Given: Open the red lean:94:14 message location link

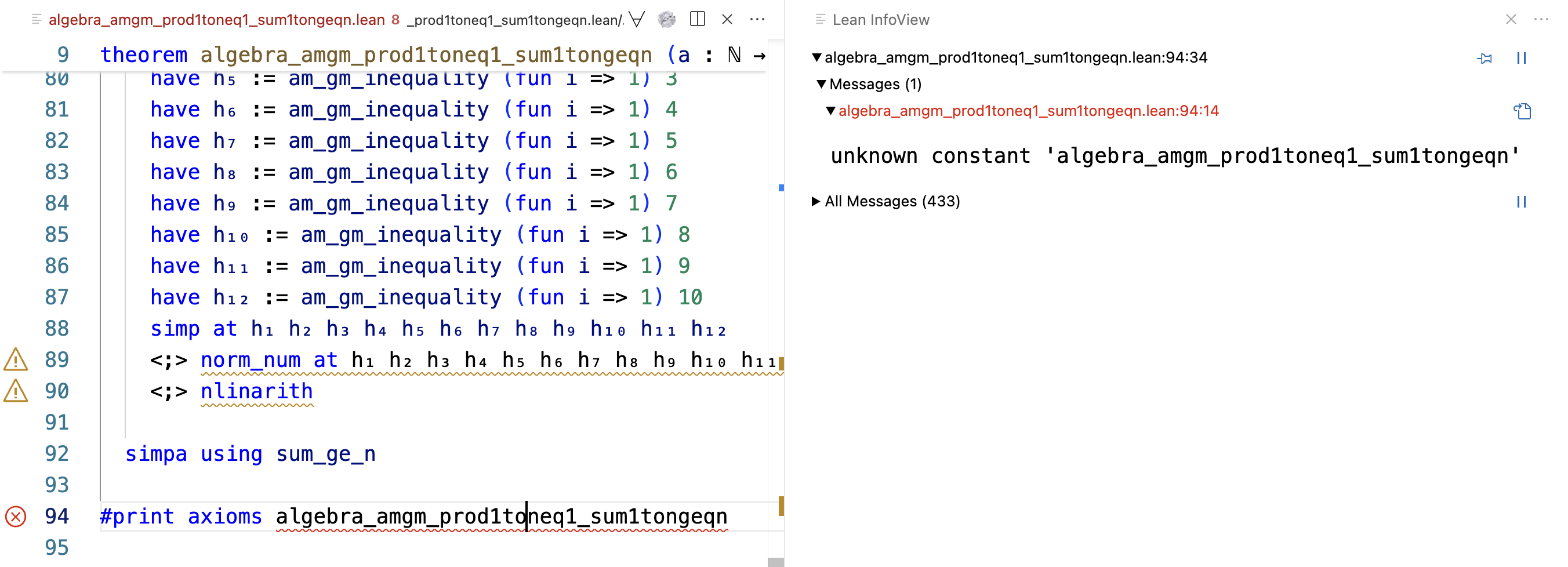Looking at the screenshot, I should (x=1028, y=111).
